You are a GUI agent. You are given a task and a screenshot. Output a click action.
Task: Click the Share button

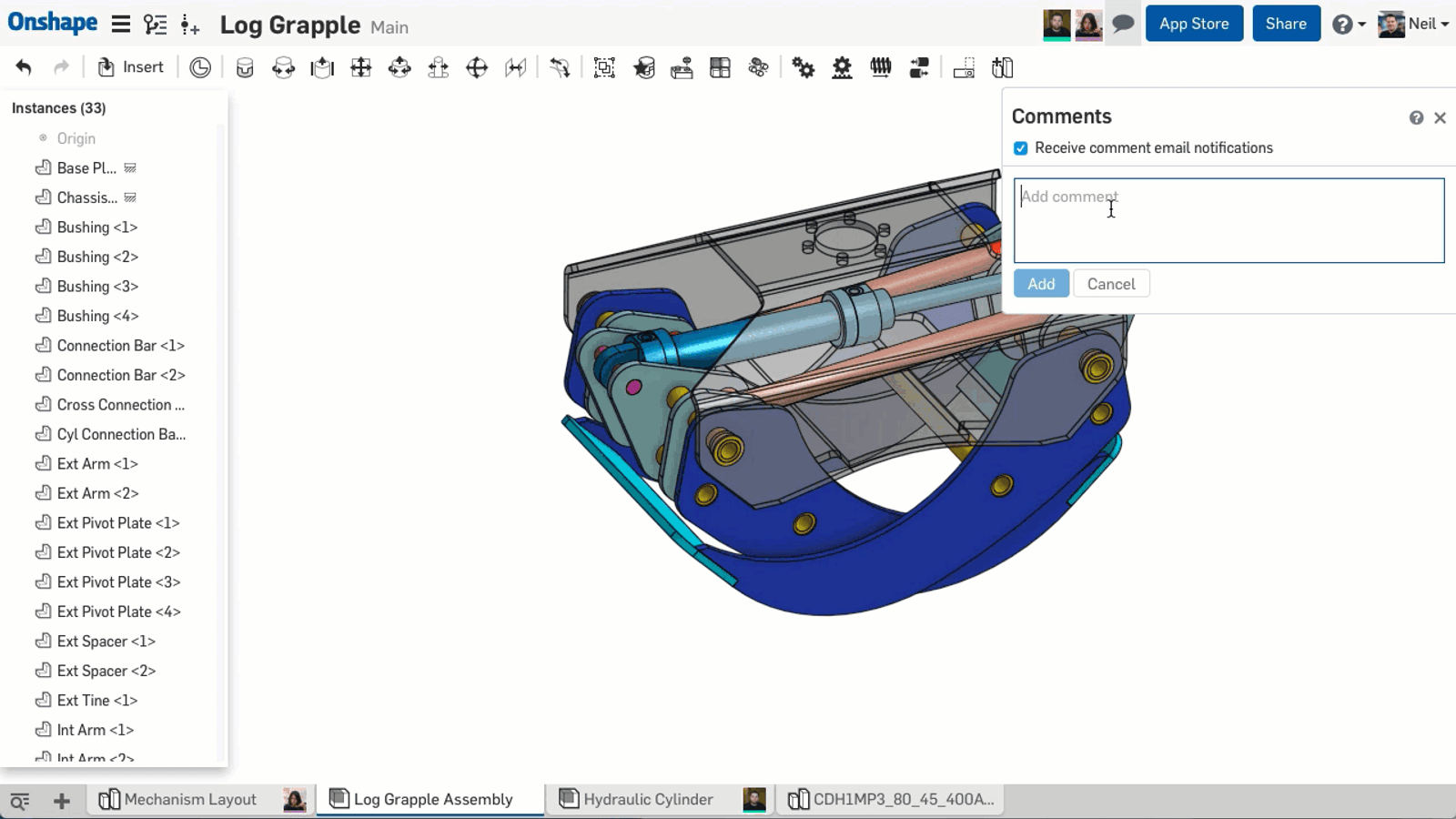(x=1286, y=24)
